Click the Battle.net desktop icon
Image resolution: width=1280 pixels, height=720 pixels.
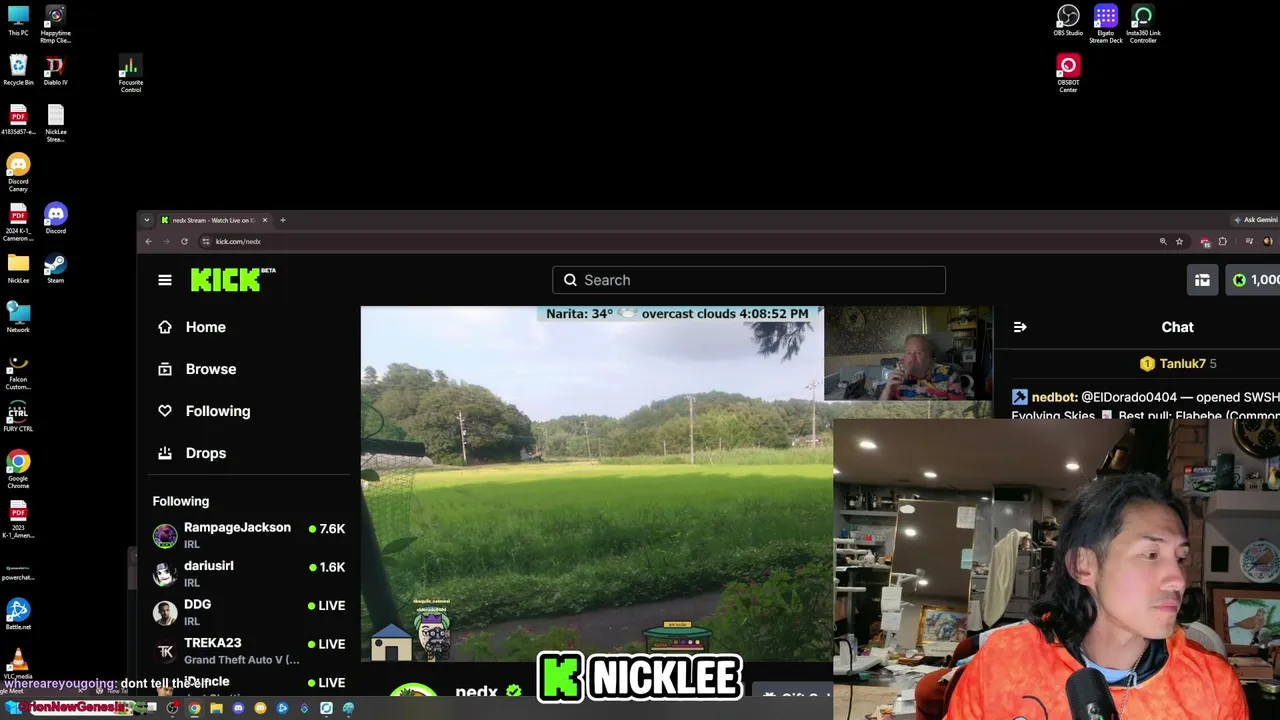(x=18, y=614)
